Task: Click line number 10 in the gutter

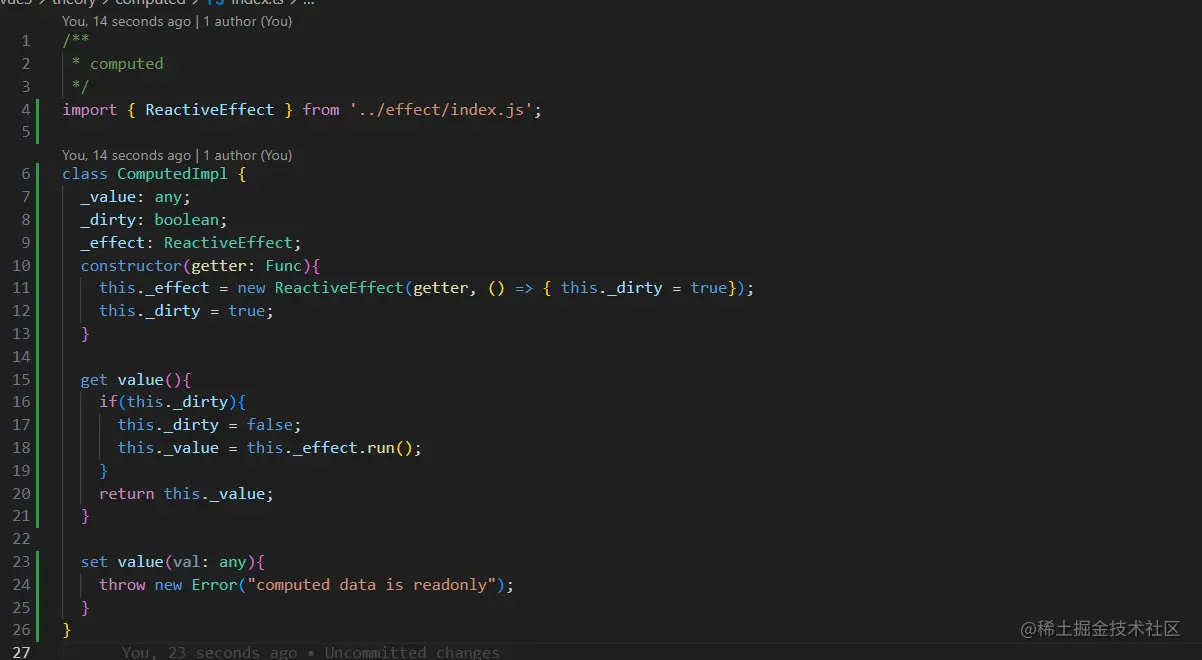Action: 21,266
